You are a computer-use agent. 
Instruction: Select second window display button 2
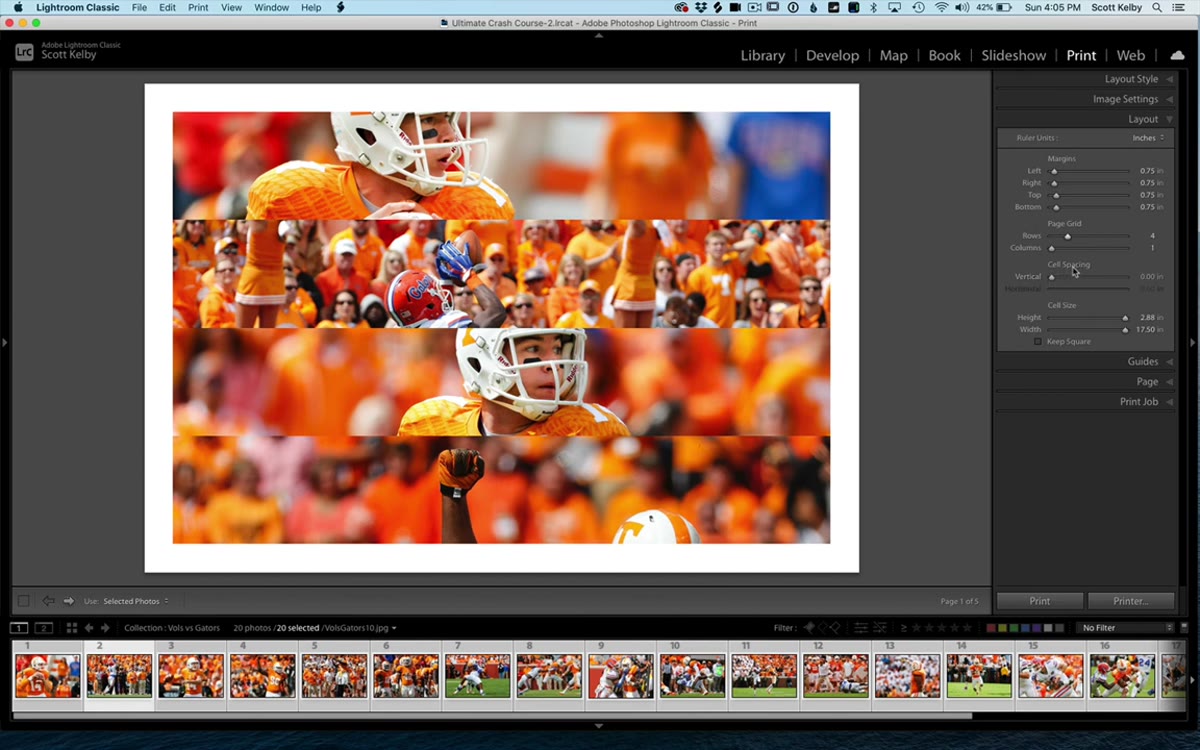(x=43, y=628)
